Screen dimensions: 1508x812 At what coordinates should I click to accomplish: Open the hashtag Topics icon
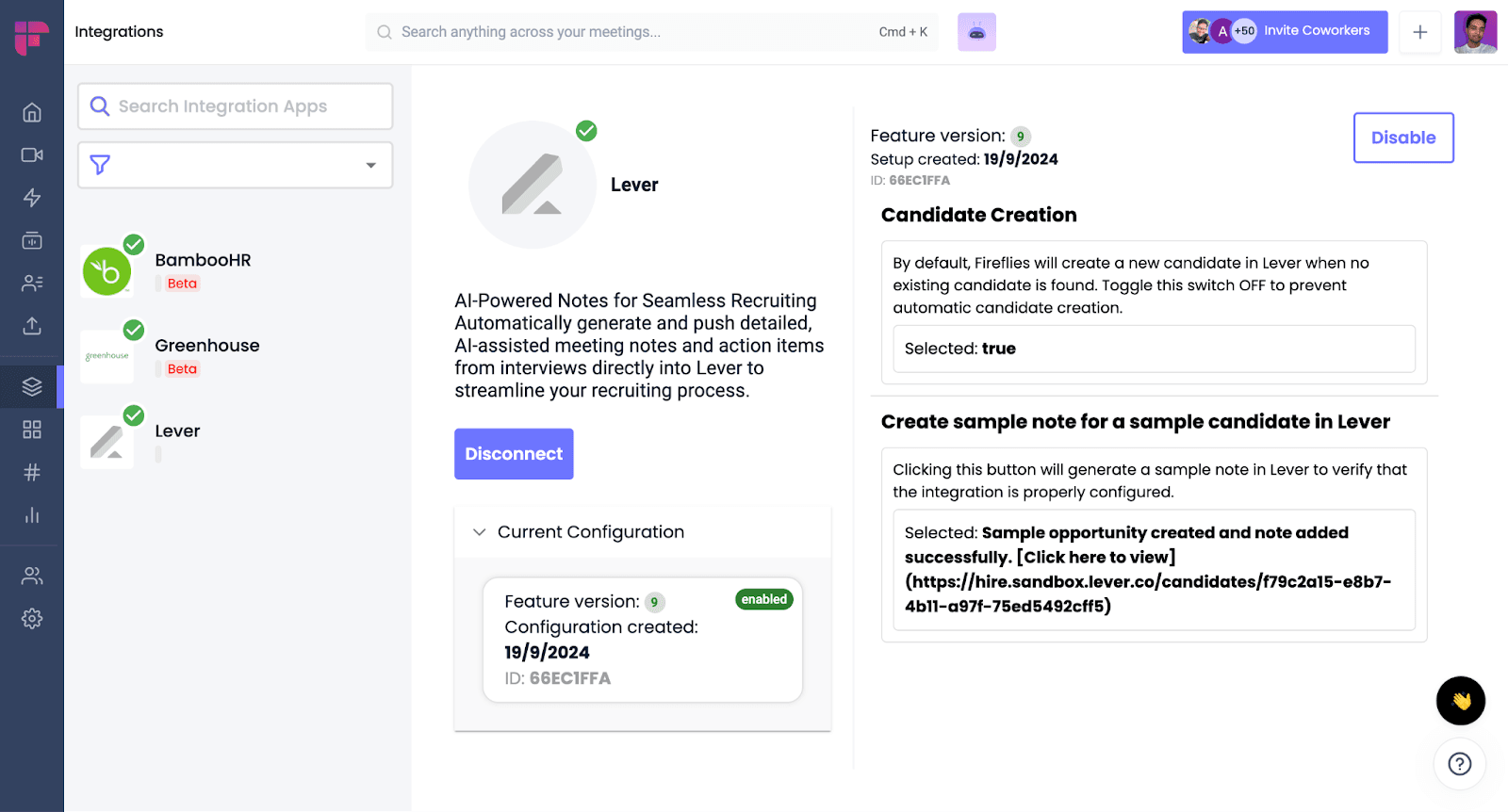click(x=32, y=472)
